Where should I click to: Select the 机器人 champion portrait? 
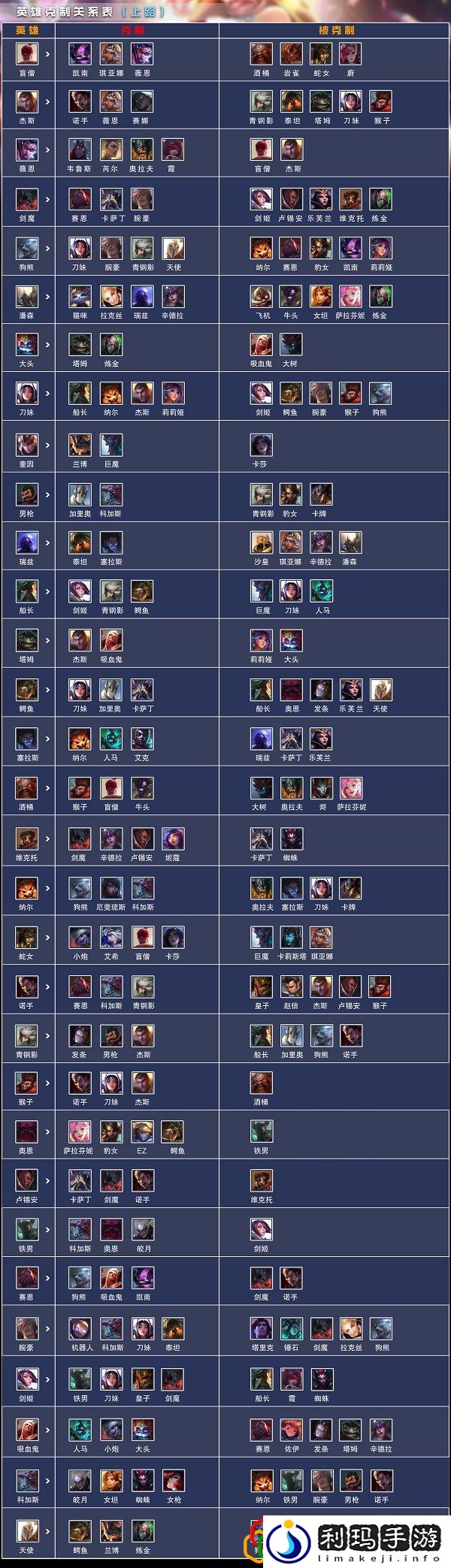pos(80,1328)
